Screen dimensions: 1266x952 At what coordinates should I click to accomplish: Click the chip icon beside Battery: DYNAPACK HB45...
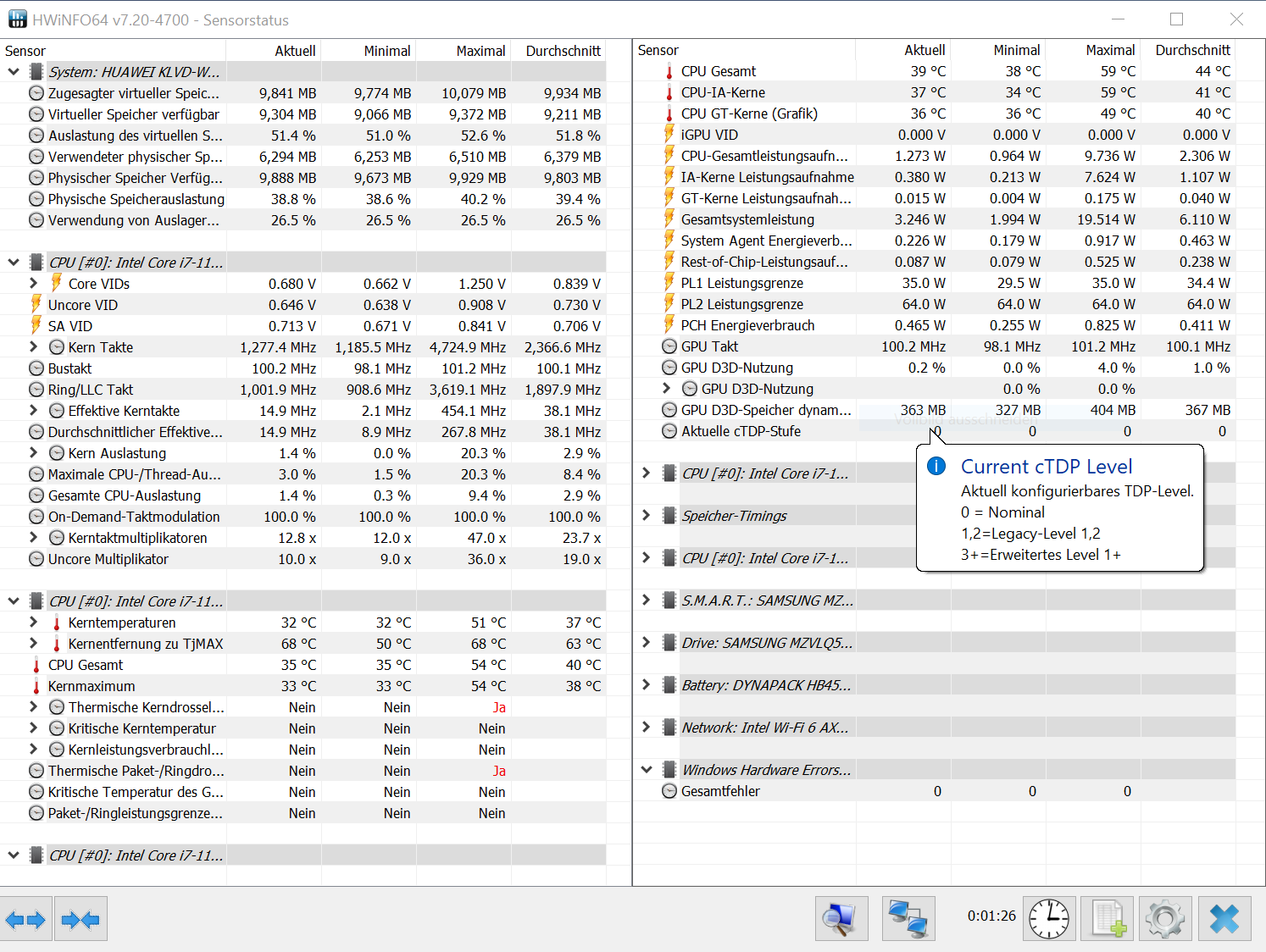pyautogui.click(x=669, y=685)
